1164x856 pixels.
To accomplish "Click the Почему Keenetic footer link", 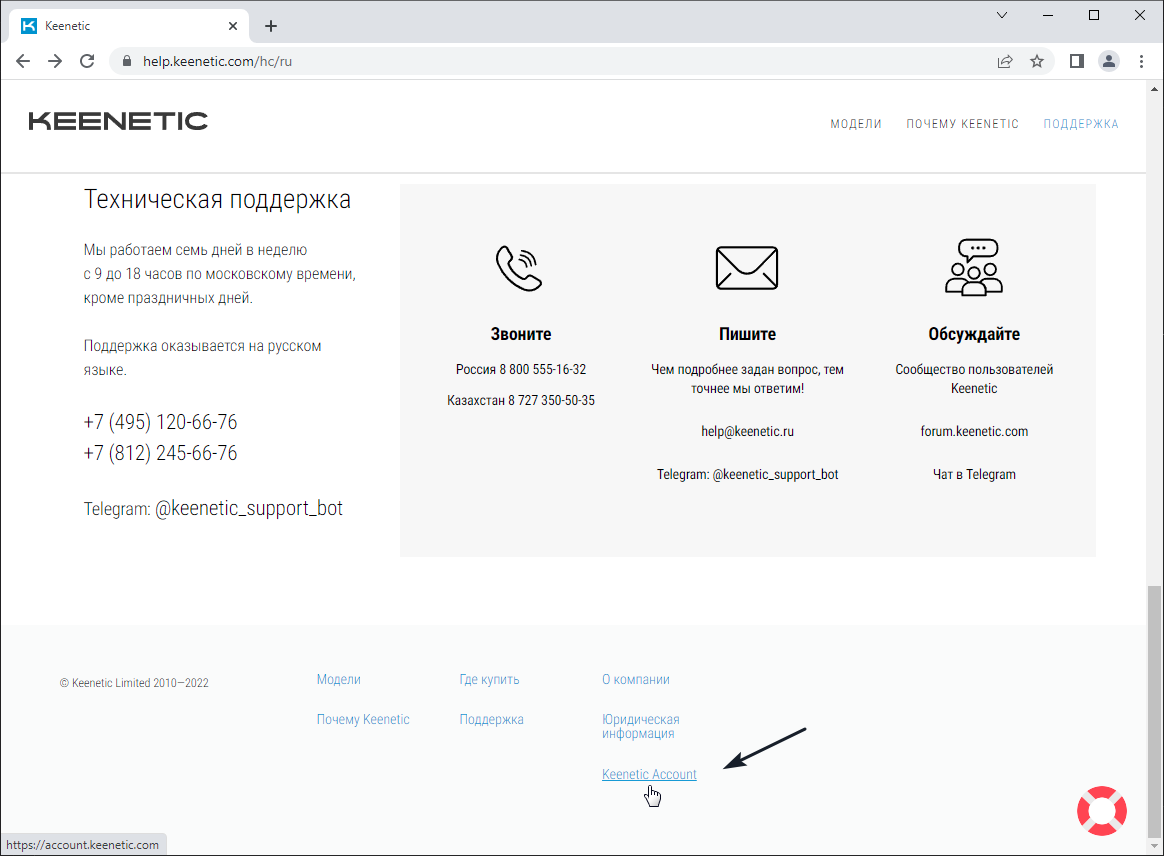I will tap(363, 719).
